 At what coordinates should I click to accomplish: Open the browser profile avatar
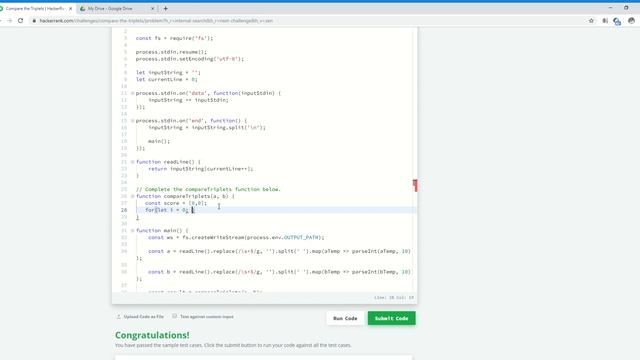click(631, 20)
